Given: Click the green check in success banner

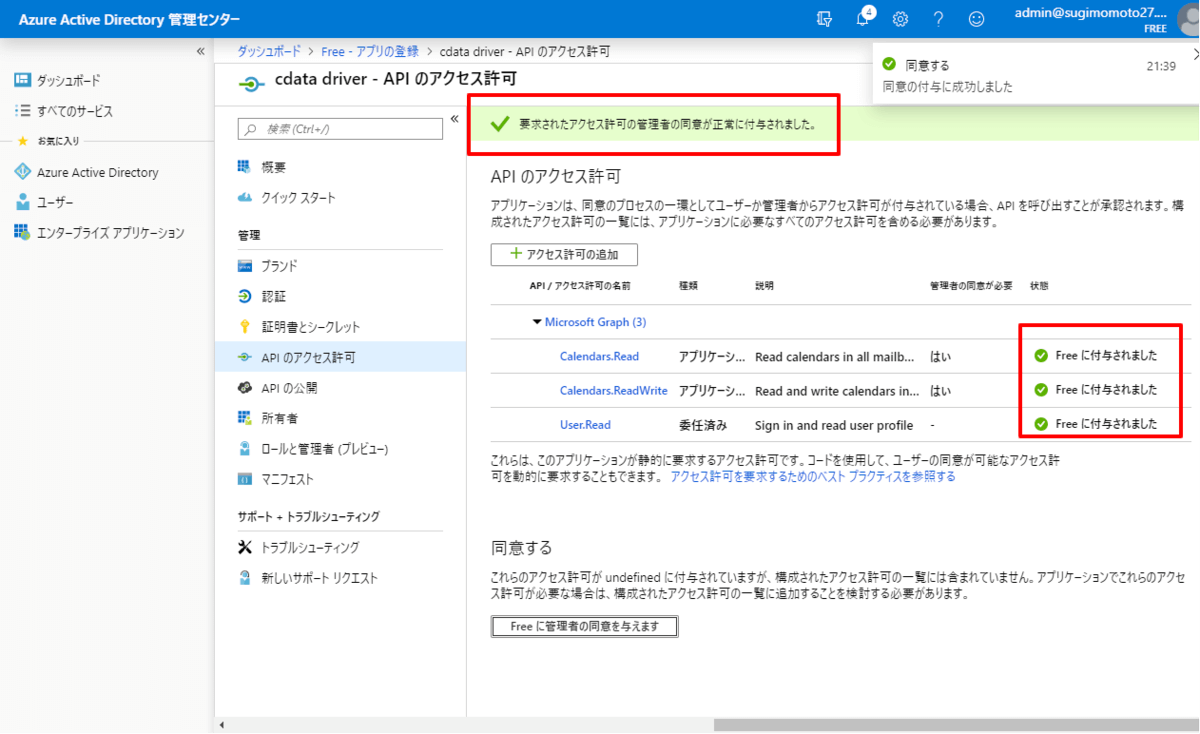Looking at the screenshot, I should (x=499, y=125).
